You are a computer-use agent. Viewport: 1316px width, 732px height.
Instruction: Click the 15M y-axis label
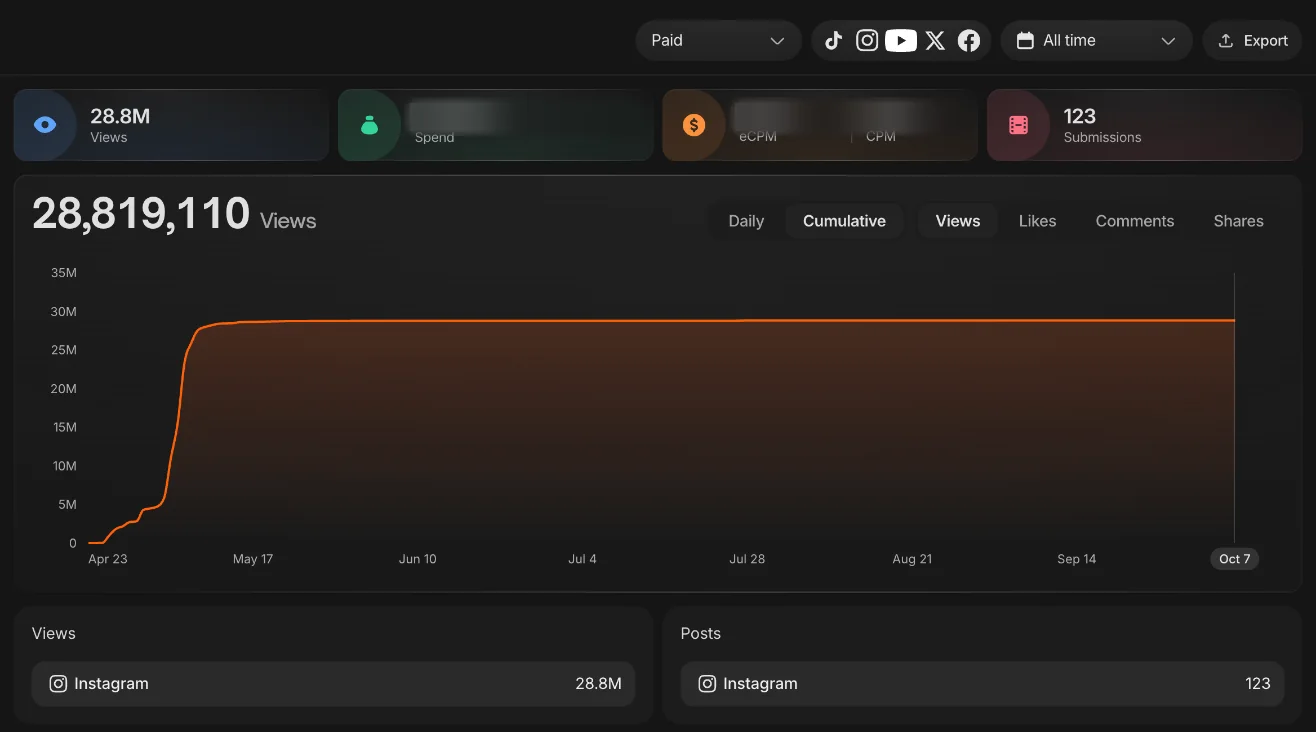[63, 427]
